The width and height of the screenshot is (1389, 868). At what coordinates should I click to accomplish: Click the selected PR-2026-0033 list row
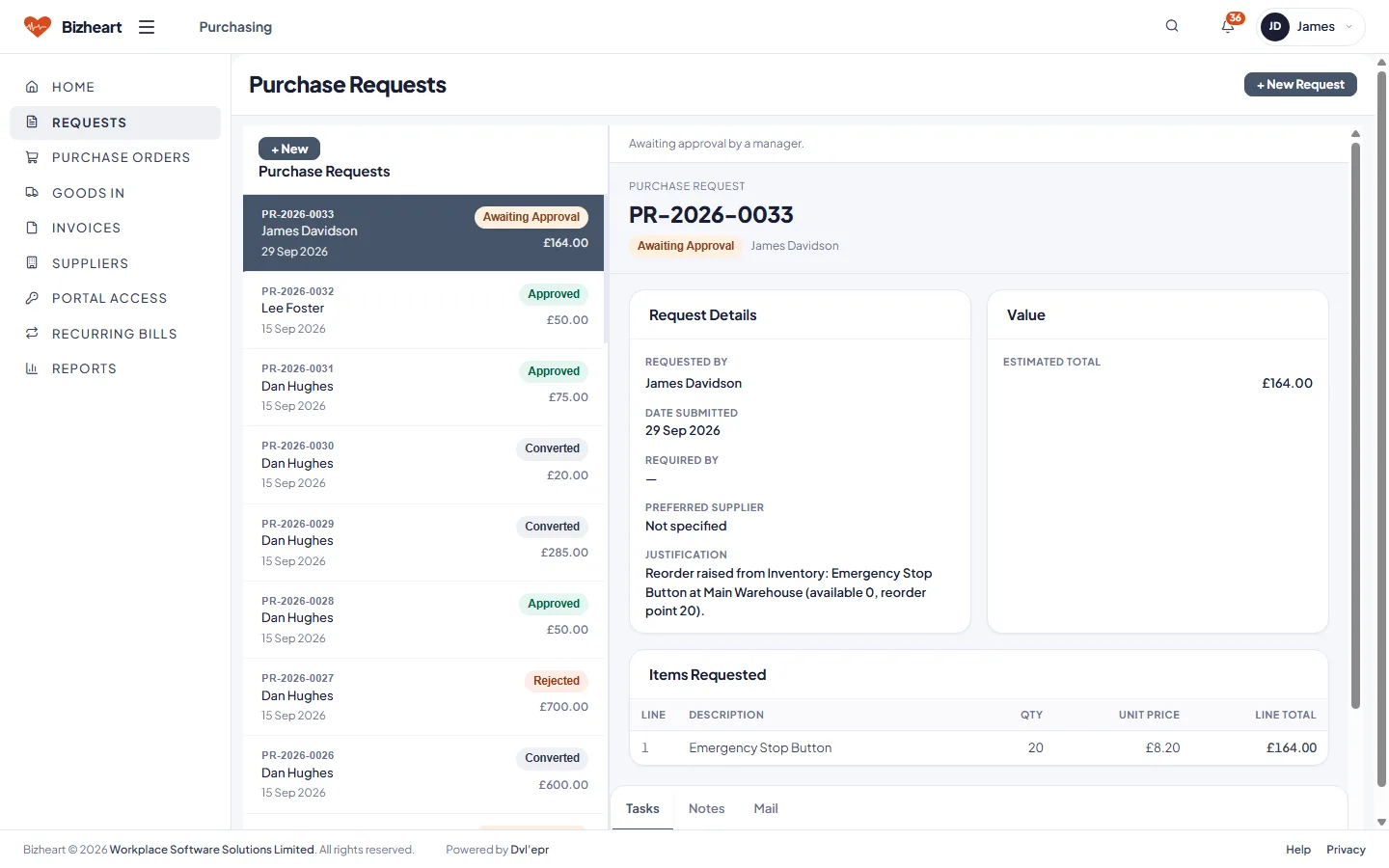pos(423,232)
